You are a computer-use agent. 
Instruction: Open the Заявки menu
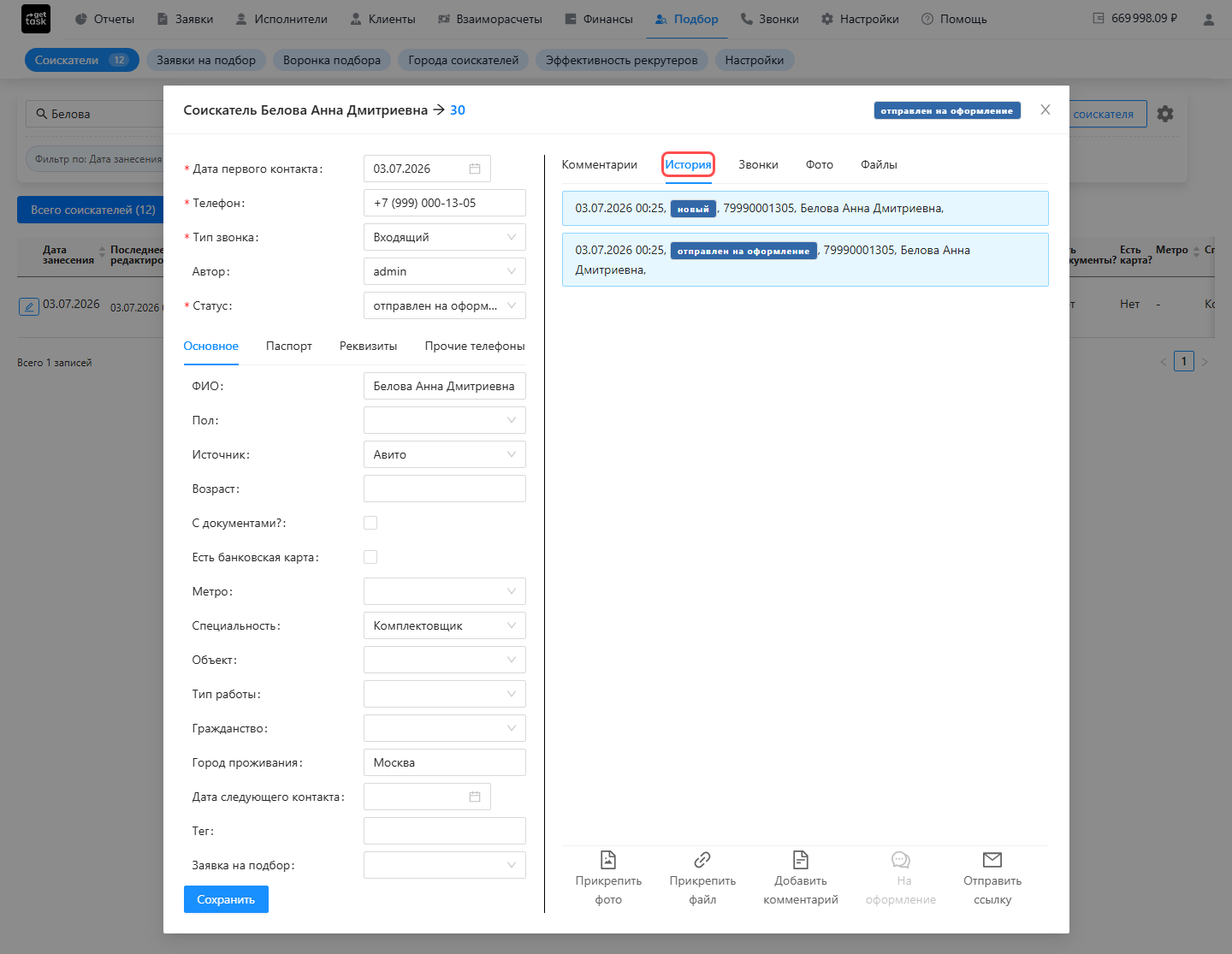pos(185,19)
